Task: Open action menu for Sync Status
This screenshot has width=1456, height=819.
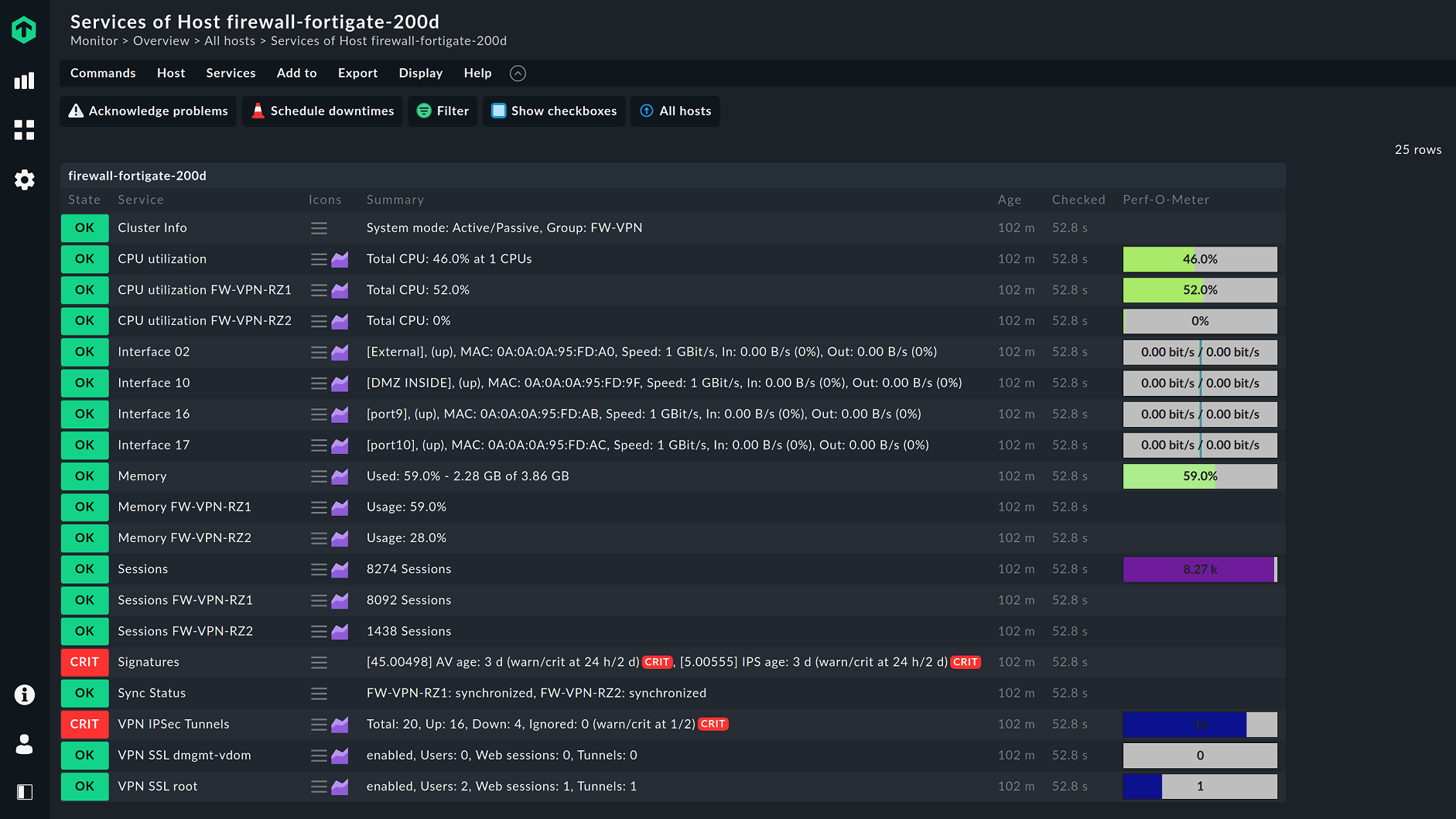Action: click(319, 694)
